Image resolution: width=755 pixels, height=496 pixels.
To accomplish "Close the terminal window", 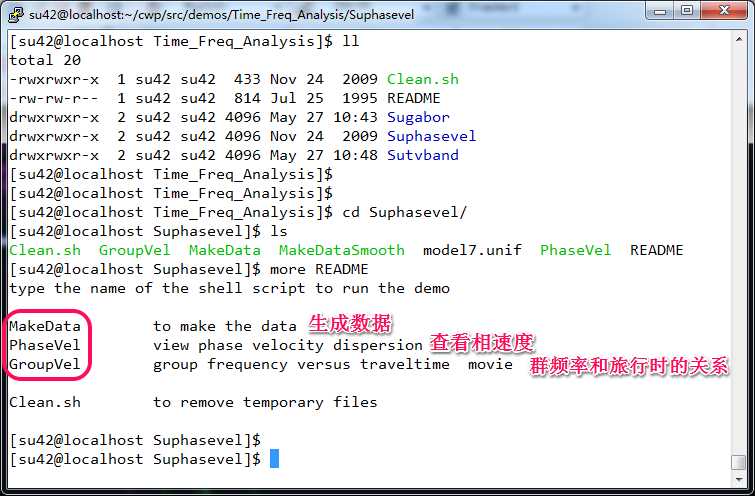I will [724, 11].
